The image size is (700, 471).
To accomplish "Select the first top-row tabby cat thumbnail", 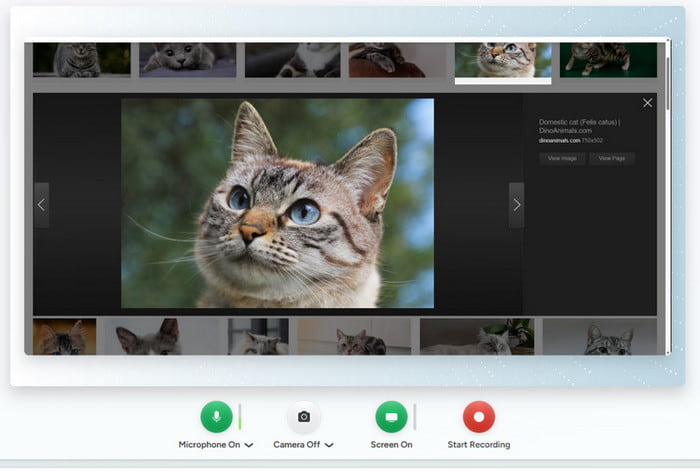I will (x=82, y=60).
